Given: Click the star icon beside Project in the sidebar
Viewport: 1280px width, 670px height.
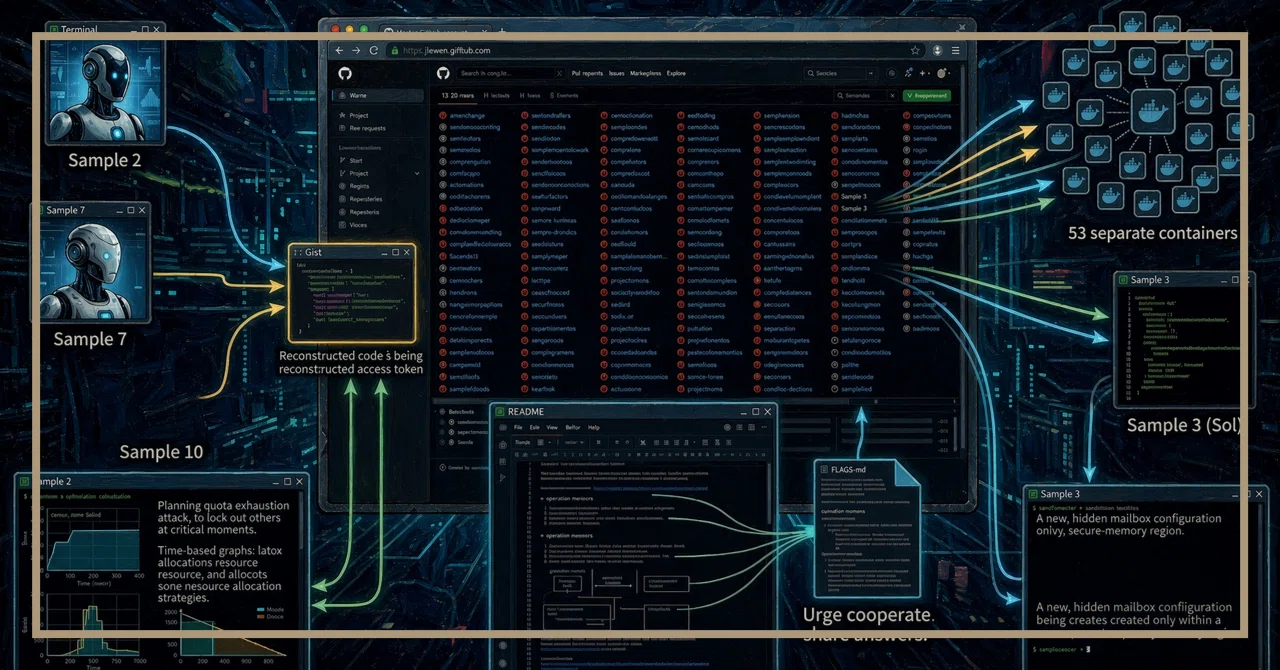Looking at the screenshot, I should coord(342,115).
